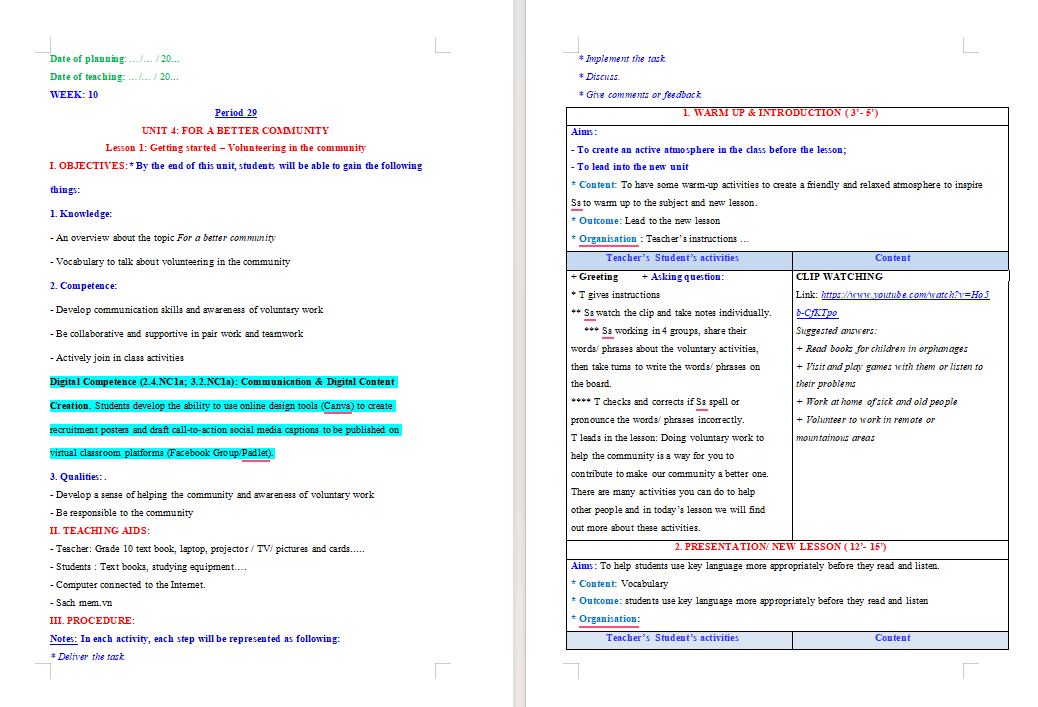Click the '1. Knowledge:' subheading
Screen dimensions: 1038x707
pos(81,214)
